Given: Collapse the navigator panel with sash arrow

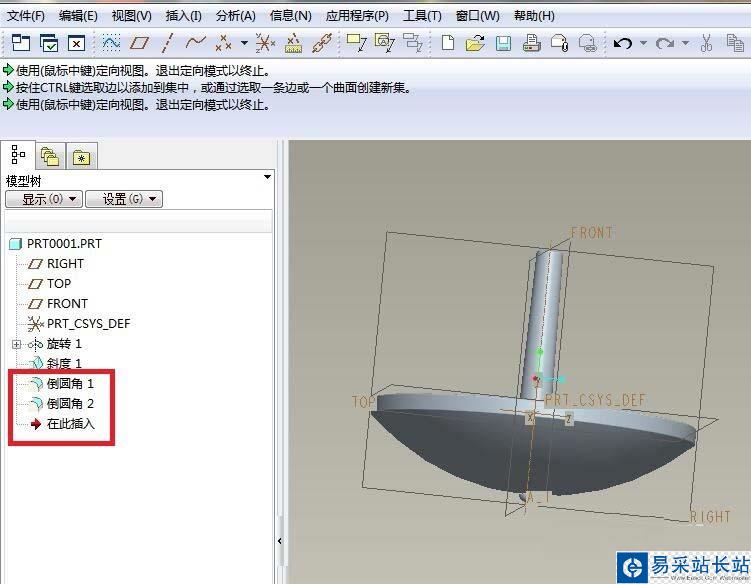Looking at the screenshot, I should [x=280, y=541].
